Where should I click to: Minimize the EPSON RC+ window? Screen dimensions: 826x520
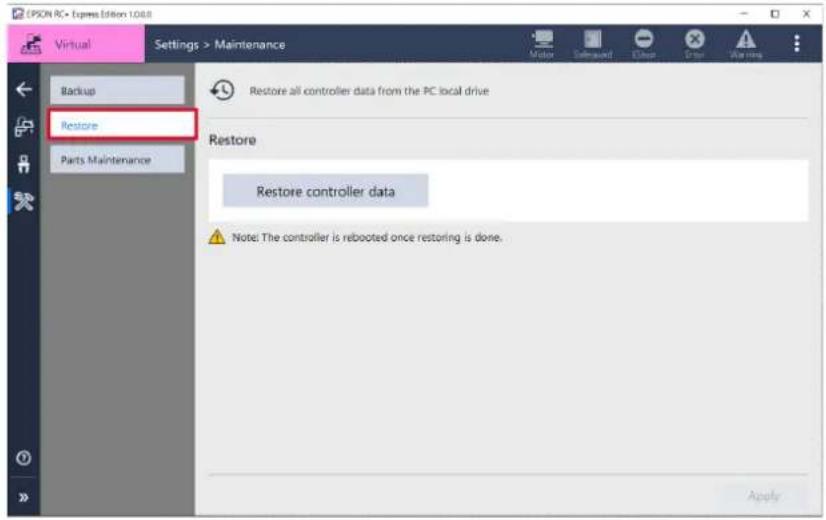click(744, 14)
